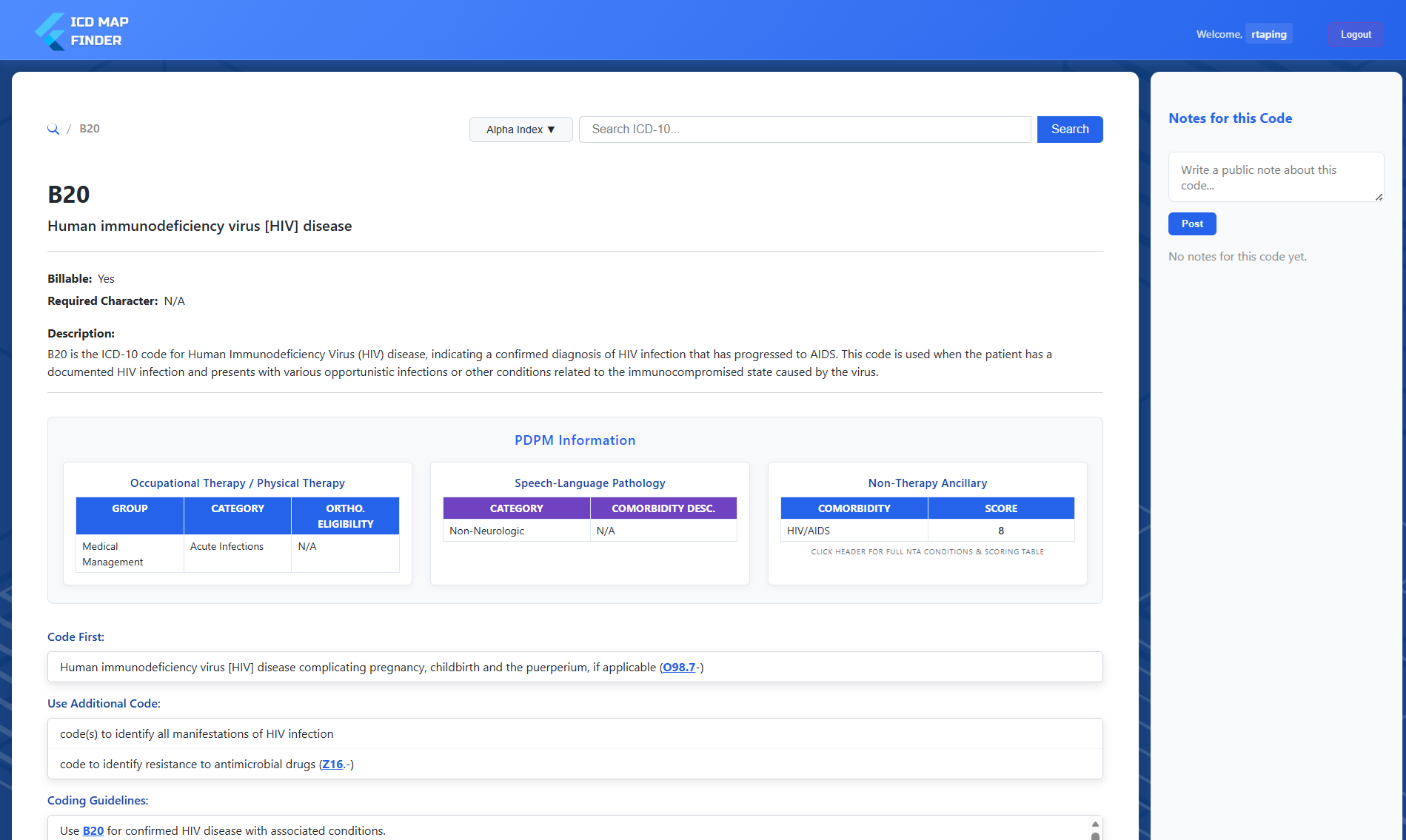This screenshot has height=840, width=1406.
Task: Open the Alpha Index dropdown
Action: (520, 129)
